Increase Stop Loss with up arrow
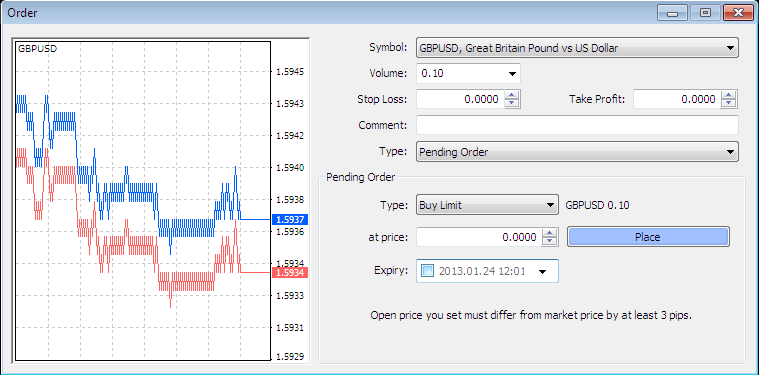759x375 pixels. [x=512, y=95]
